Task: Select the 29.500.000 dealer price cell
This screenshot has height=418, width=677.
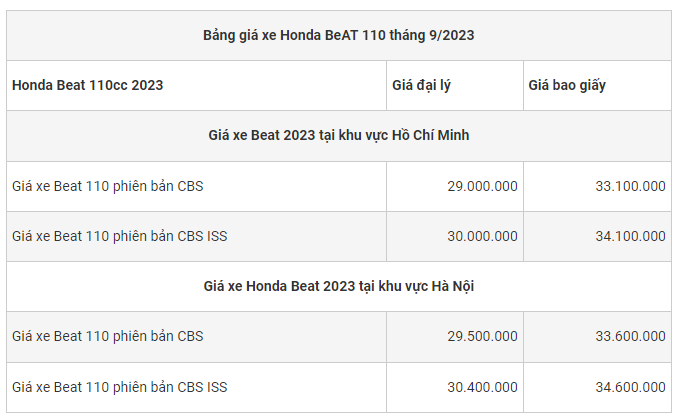Action: [482, 336]
